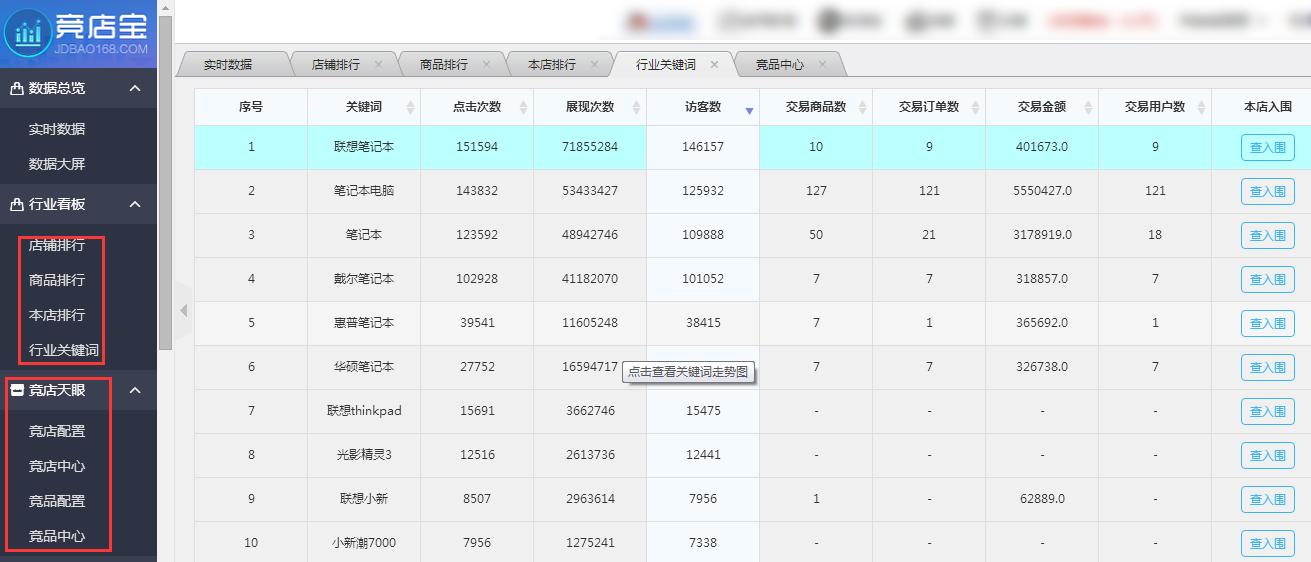This screenshot has width=1311, height=562.
Task: Click 查入围 for 惠普笔记本
Action: (1268, 324)
